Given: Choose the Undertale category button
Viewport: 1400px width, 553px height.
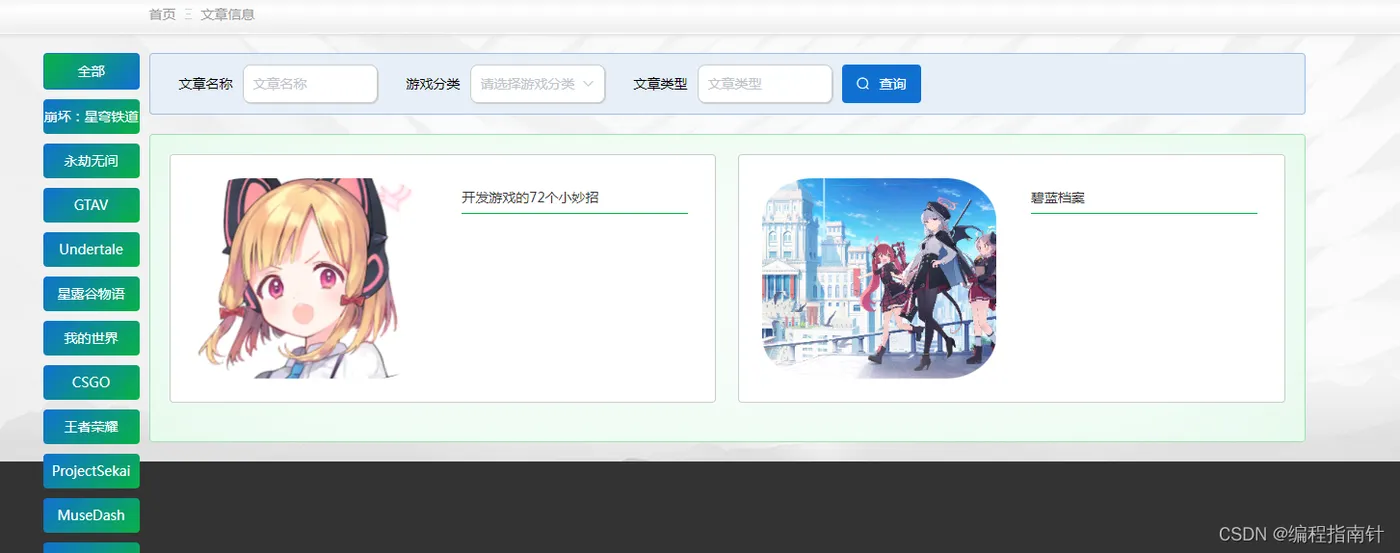Looking at the screenshot, I should pyautogui.click(x=91, y=249).
